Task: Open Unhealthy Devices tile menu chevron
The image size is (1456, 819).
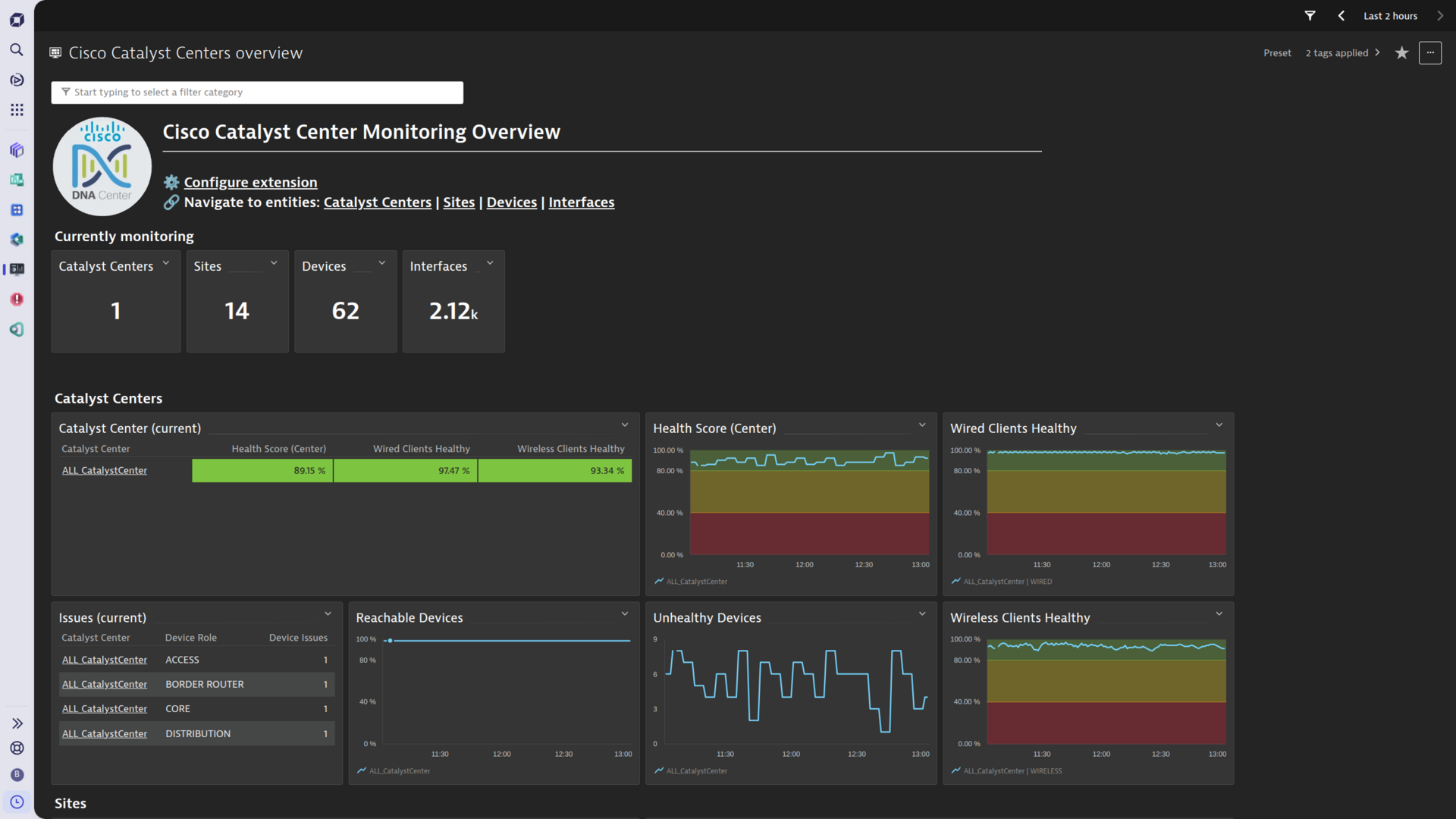Action: point(922,614)
